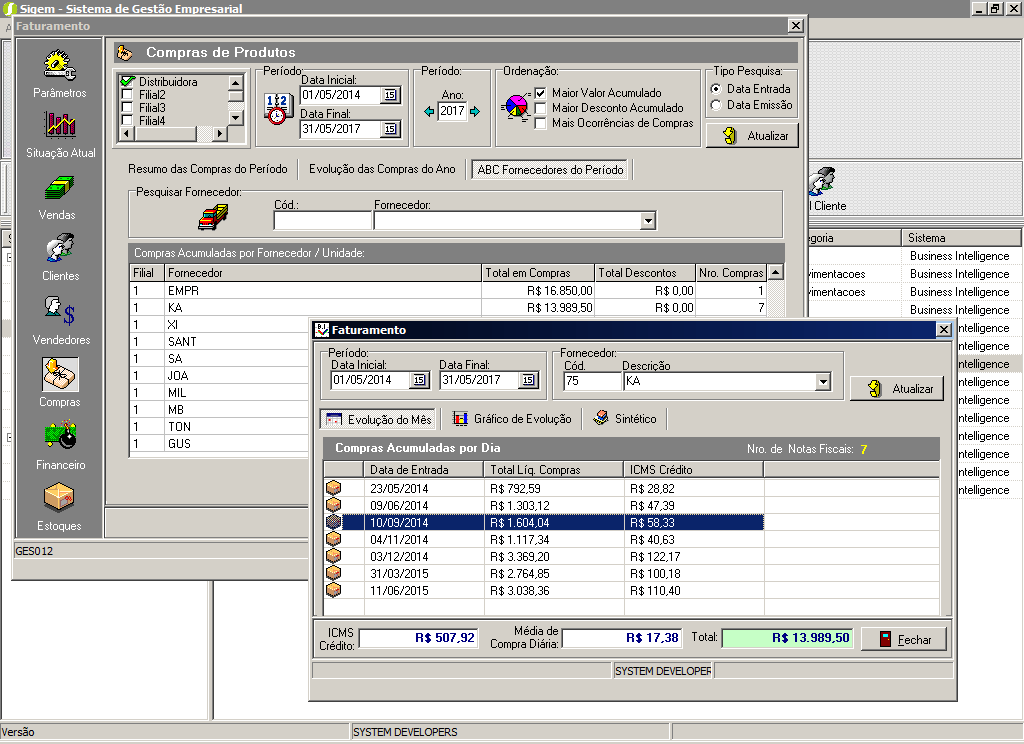
Task: Open the Financeiro module icon
Action: click(59, 437)
